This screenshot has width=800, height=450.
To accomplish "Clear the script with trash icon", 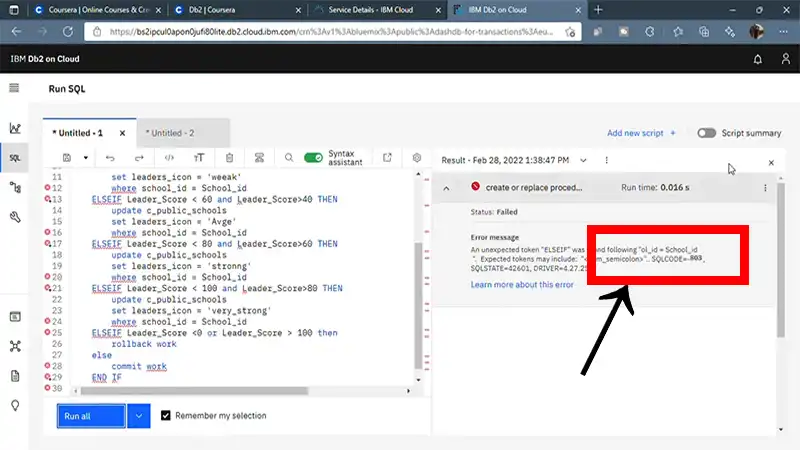I will [x=230, y=158].
